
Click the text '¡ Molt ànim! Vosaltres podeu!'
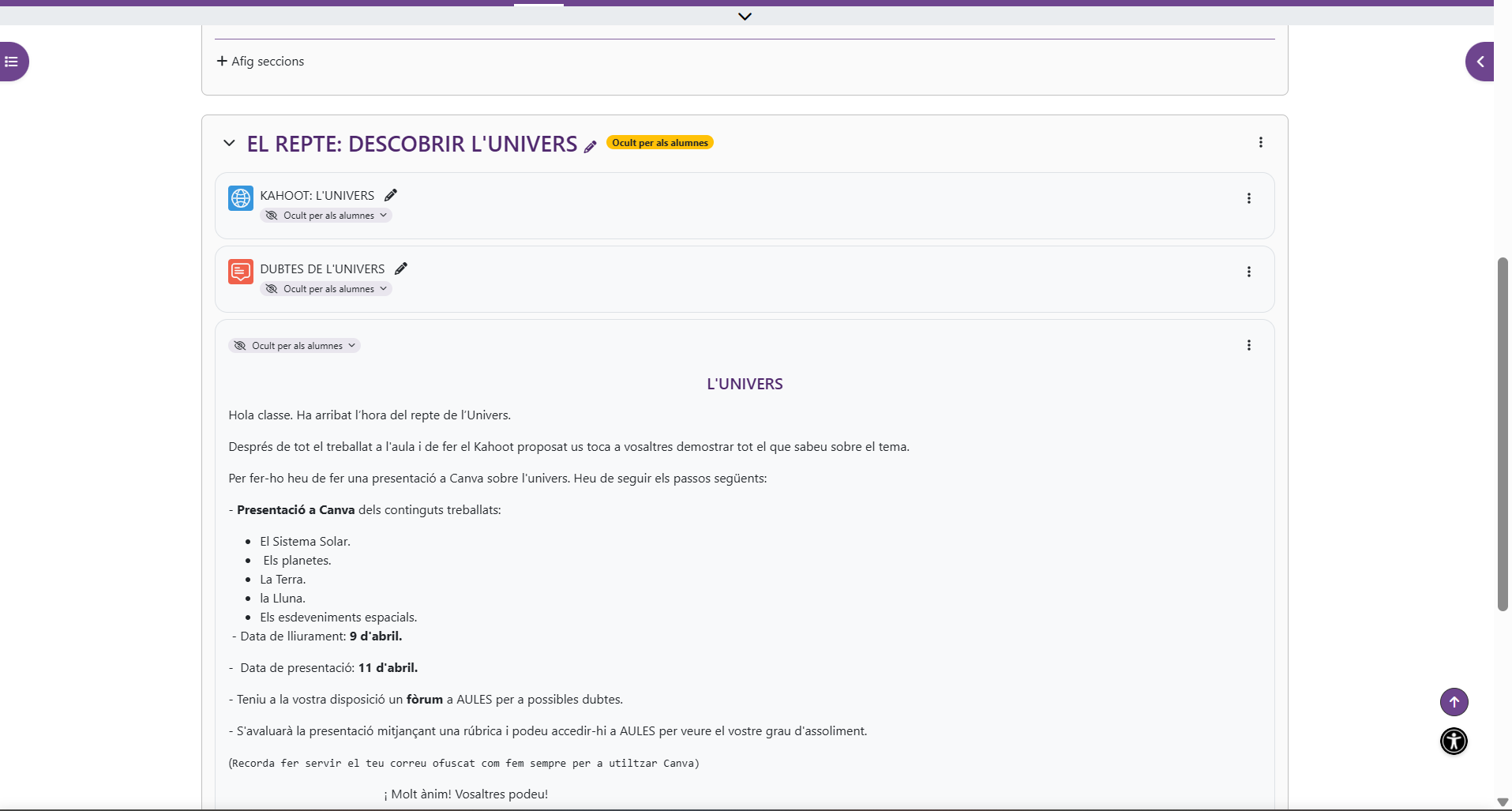[466, 794]
